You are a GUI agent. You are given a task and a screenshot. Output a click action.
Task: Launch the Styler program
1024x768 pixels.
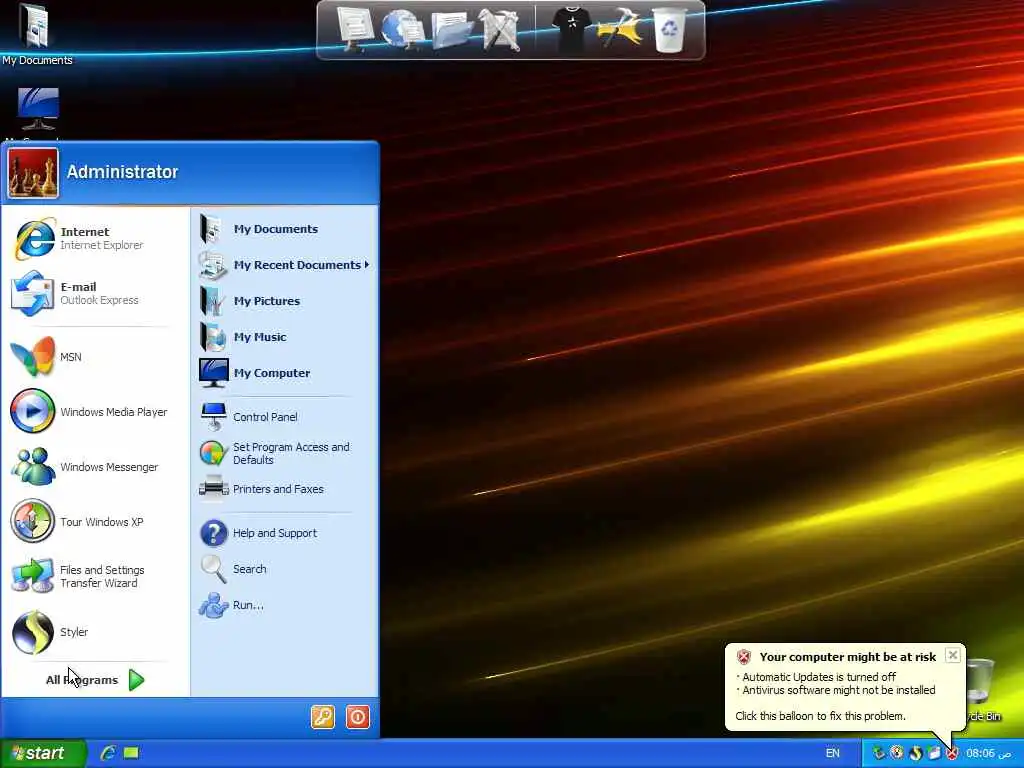point(96,632)
